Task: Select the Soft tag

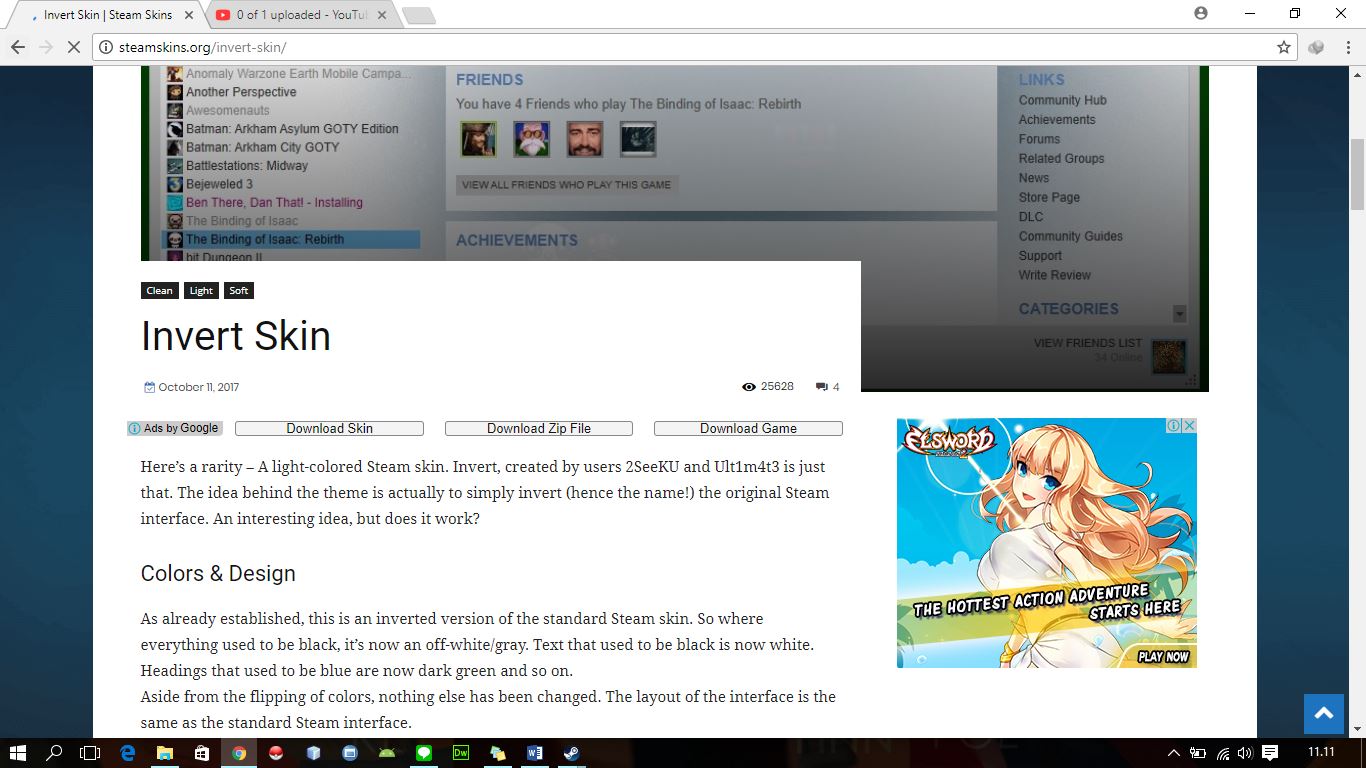Action: (239, 291)
